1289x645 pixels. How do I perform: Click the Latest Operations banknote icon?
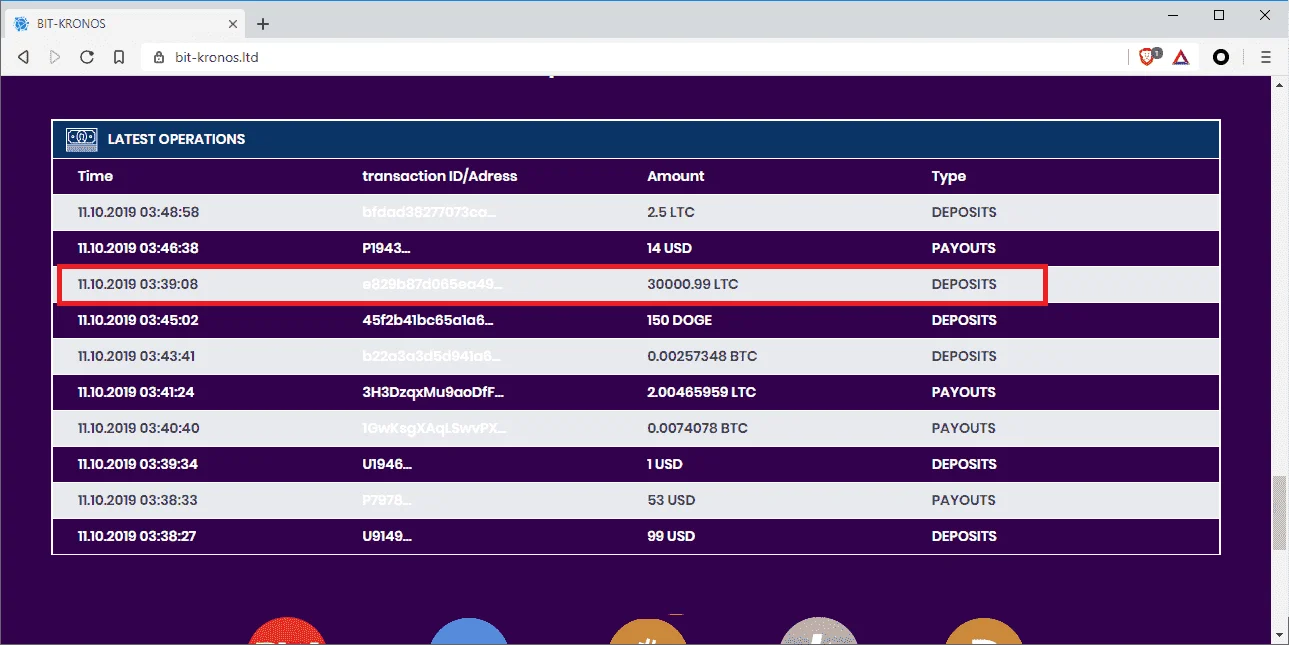click(81, 139)
